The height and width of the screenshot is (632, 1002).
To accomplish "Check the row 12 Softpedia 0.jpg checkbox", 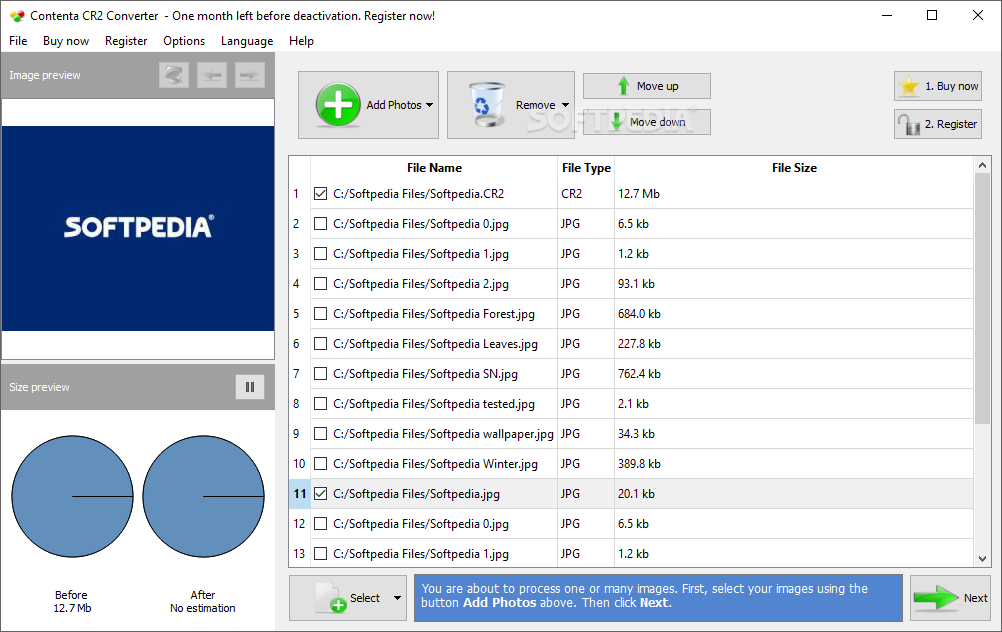I will click(x=321, y=524).
